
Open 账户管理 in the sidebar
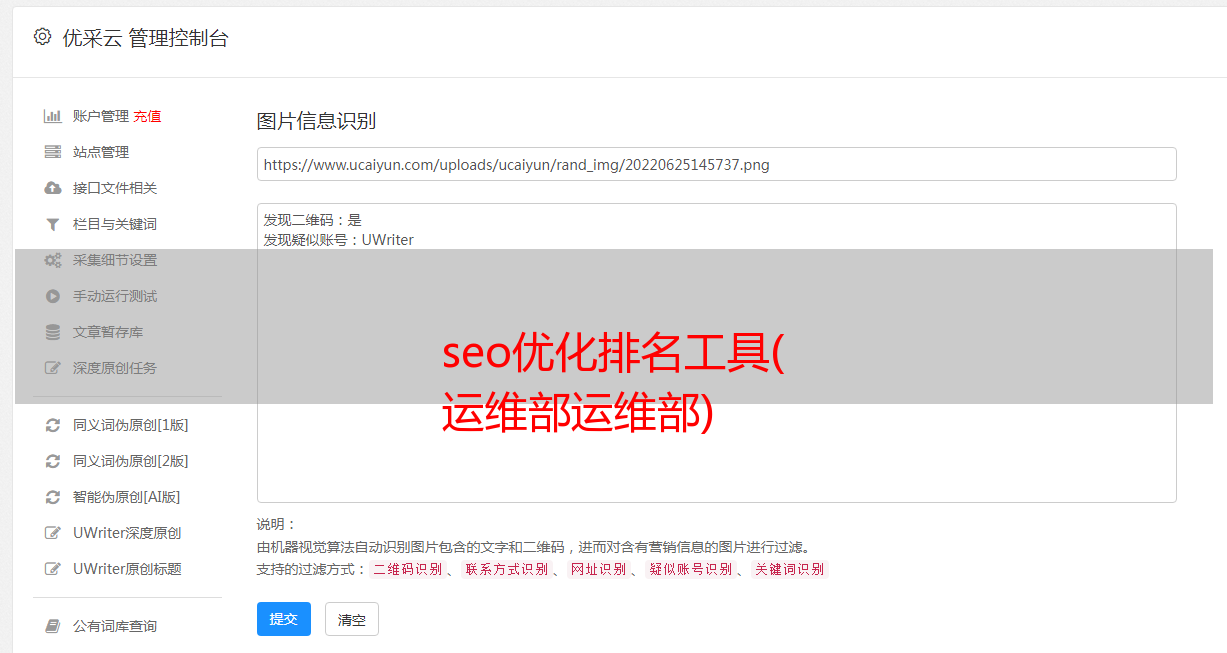pos(101,116)
